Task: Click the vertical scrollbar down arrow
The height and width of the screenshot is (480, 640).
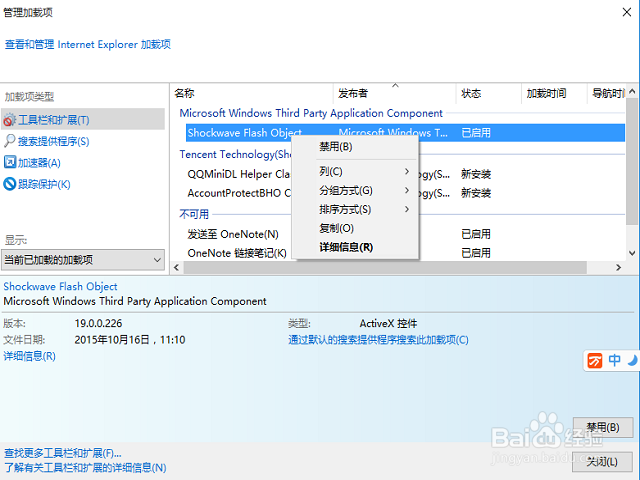Action: 632,253
